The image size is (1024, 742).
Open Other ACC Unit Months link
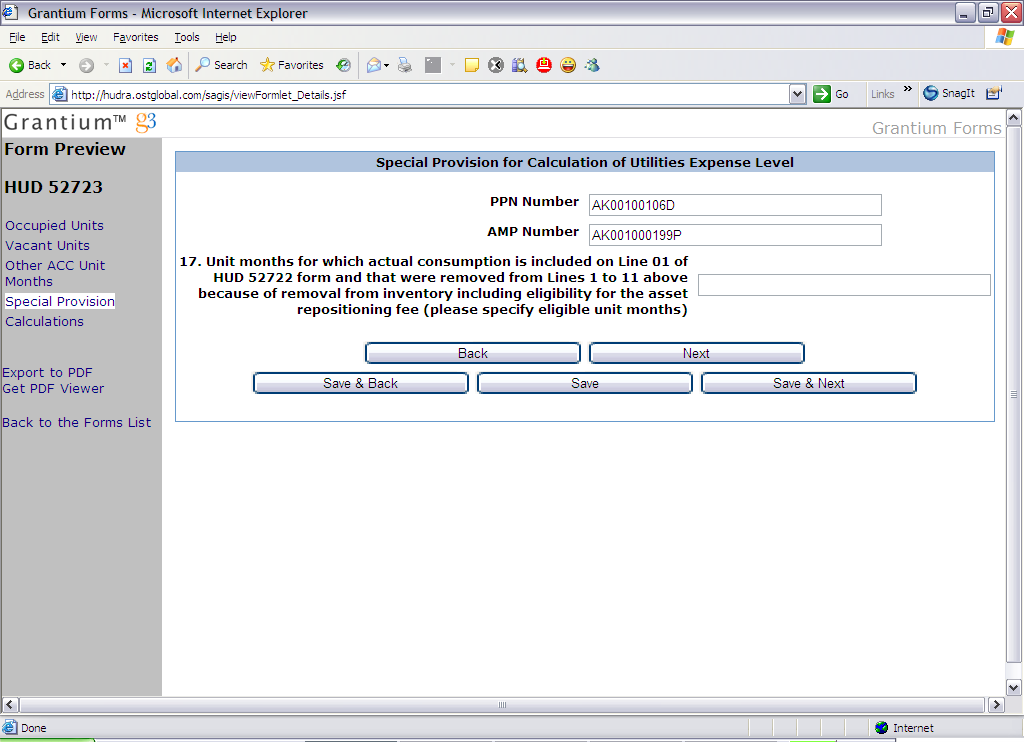55,274
